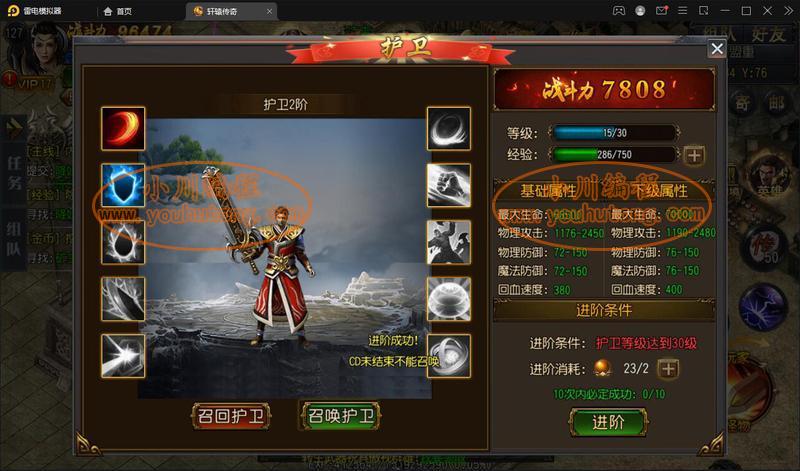Viewport: 800px width, 471px height.
Task: Click the 召唤护卫 summon guard button
Action: (x=341, y=416)
